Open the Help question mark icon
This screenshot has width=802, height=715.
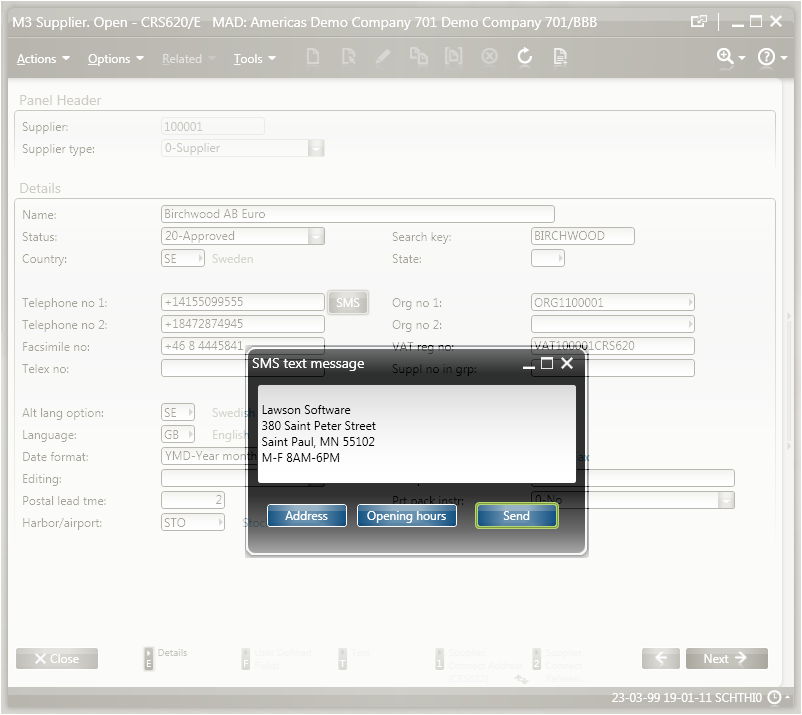[x=767, y=58]
